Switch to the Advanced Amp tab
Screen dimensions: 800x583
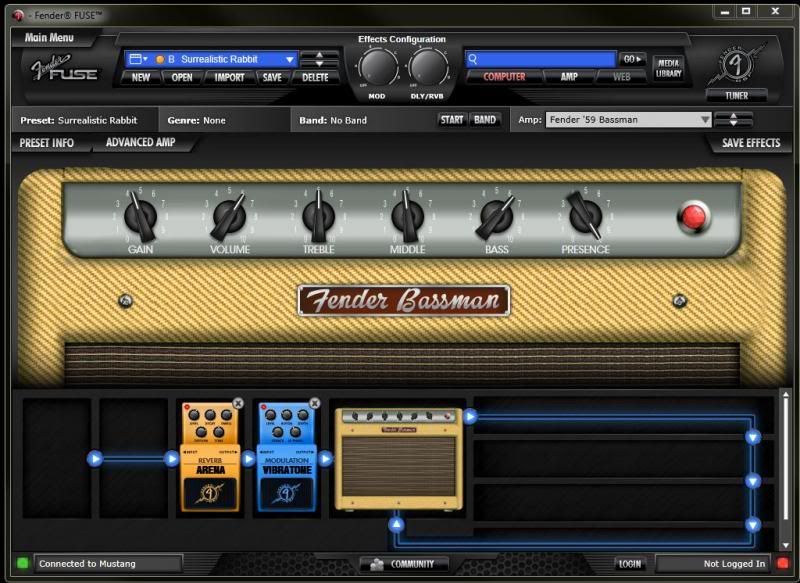(x=141, y=143)
